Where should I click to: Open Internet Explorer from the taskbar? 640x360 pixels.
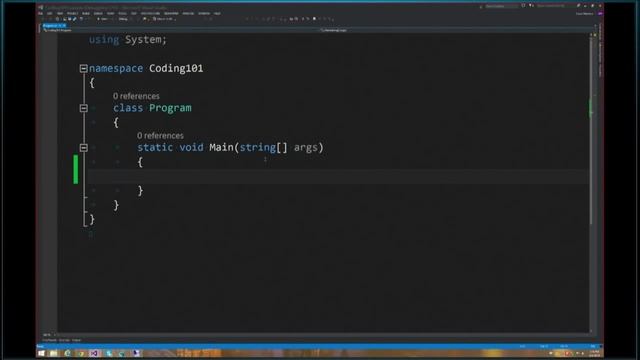point(67,353)
